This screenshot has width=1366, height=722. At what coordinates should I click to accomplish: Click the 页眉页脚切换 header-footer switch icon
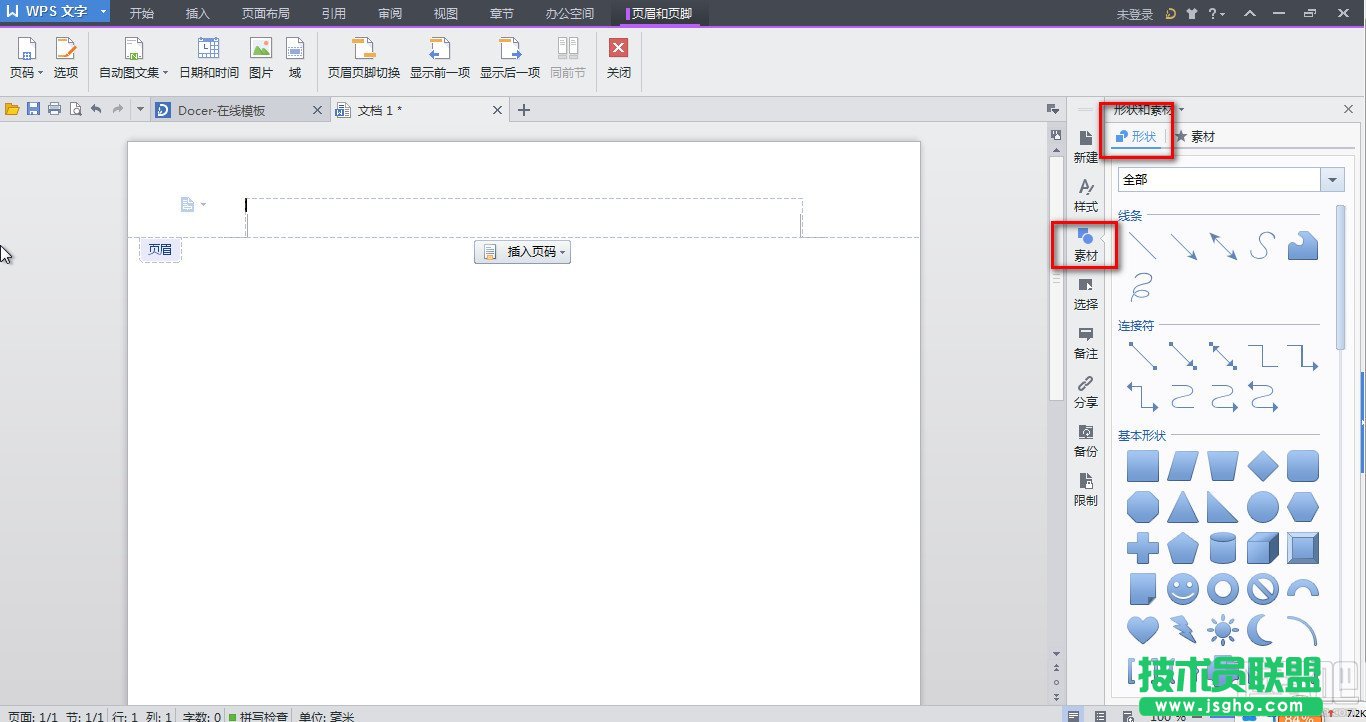pos(364,49)
